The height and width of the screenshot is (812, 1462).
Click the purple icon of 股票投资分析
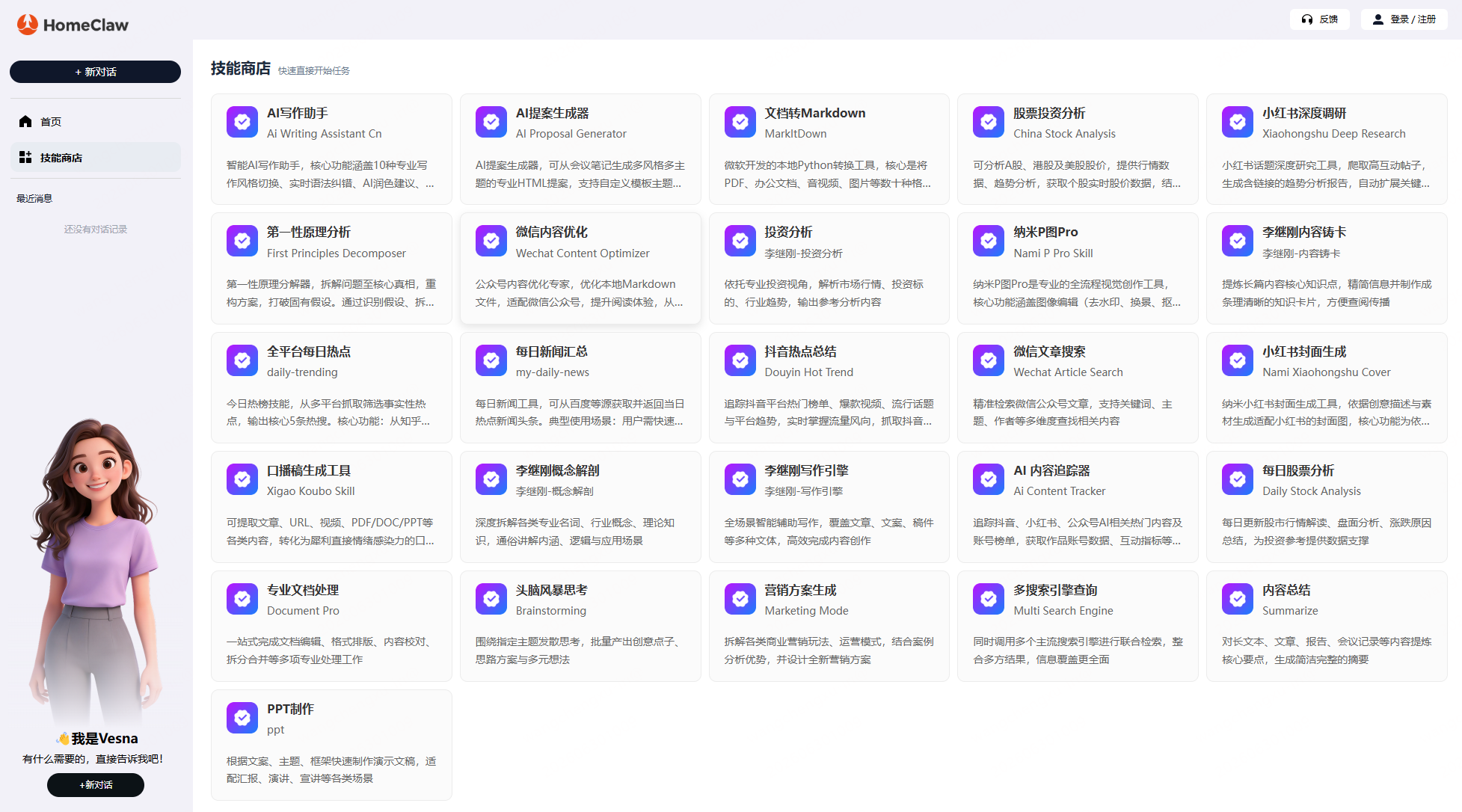(x=989, y=122)
